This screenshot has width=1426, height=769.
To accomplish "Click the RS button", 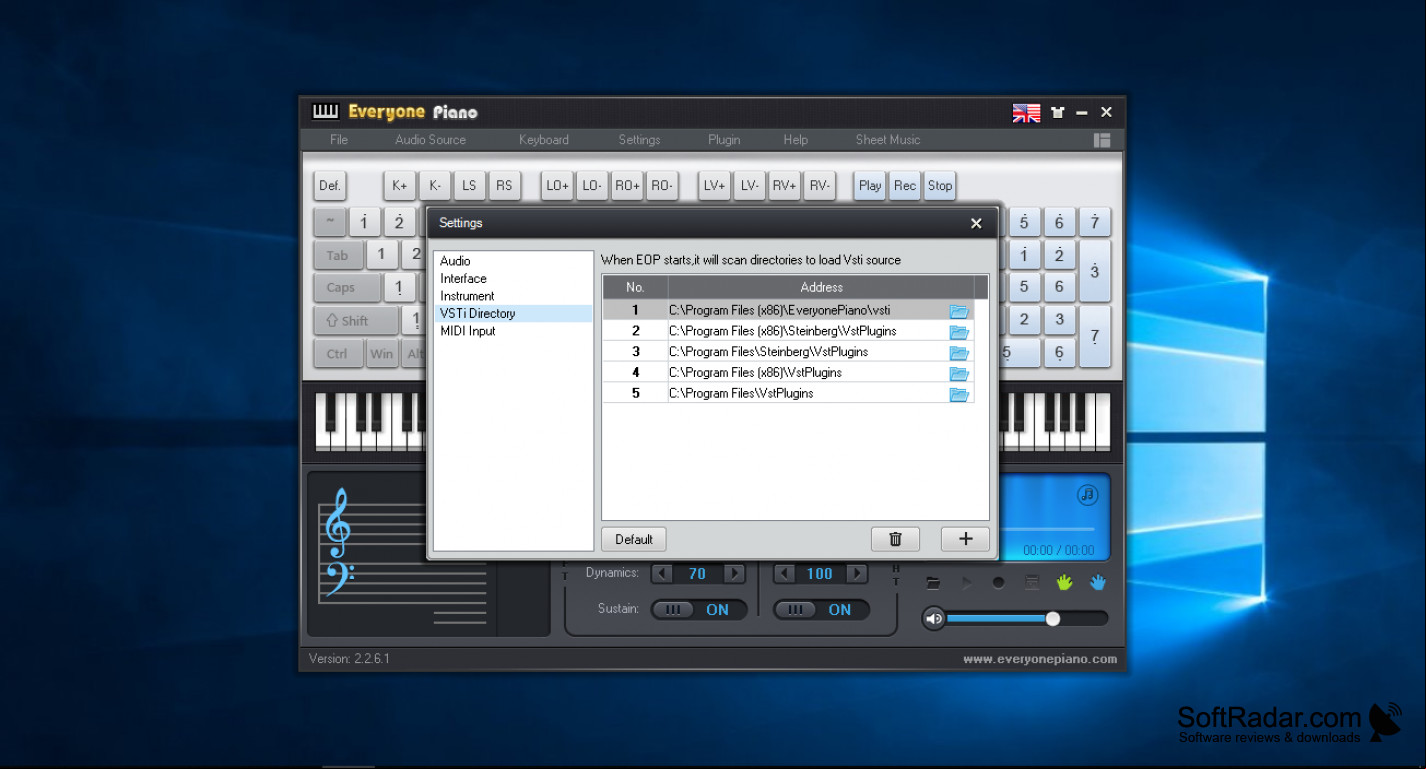I will 504,185.
